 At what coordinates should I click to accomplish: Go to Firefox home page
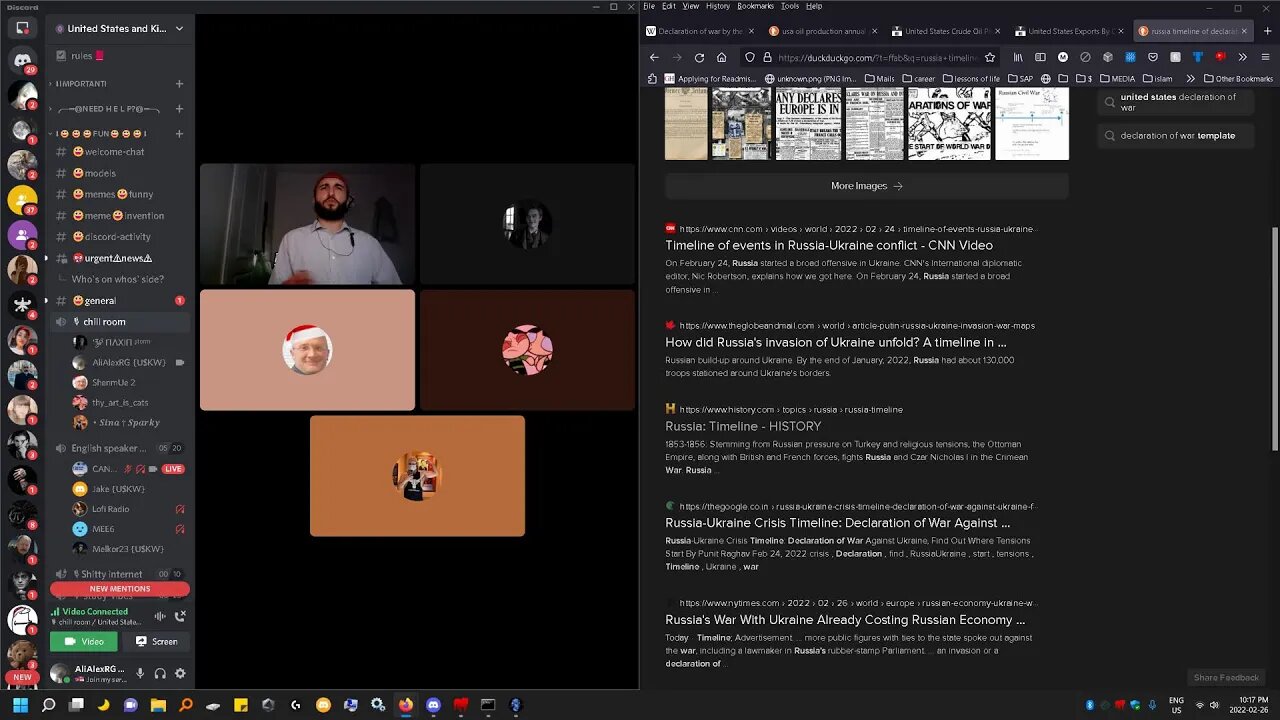(721, 57)
